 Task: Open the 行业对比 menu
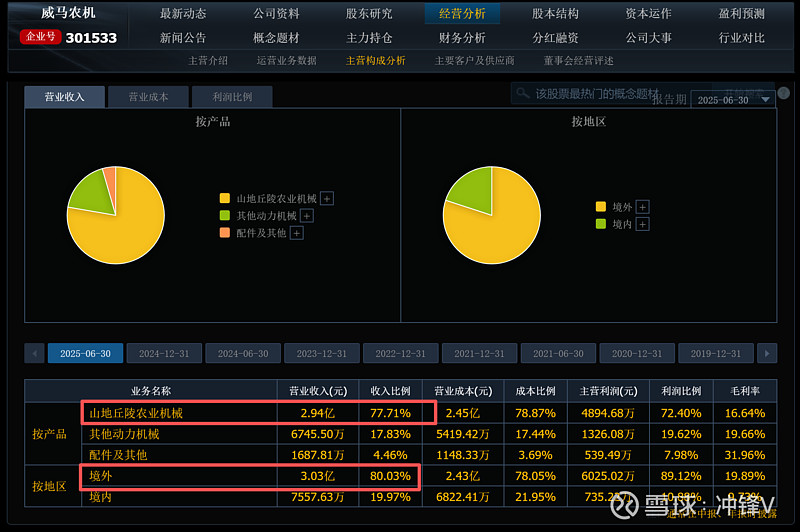[742, 38]
